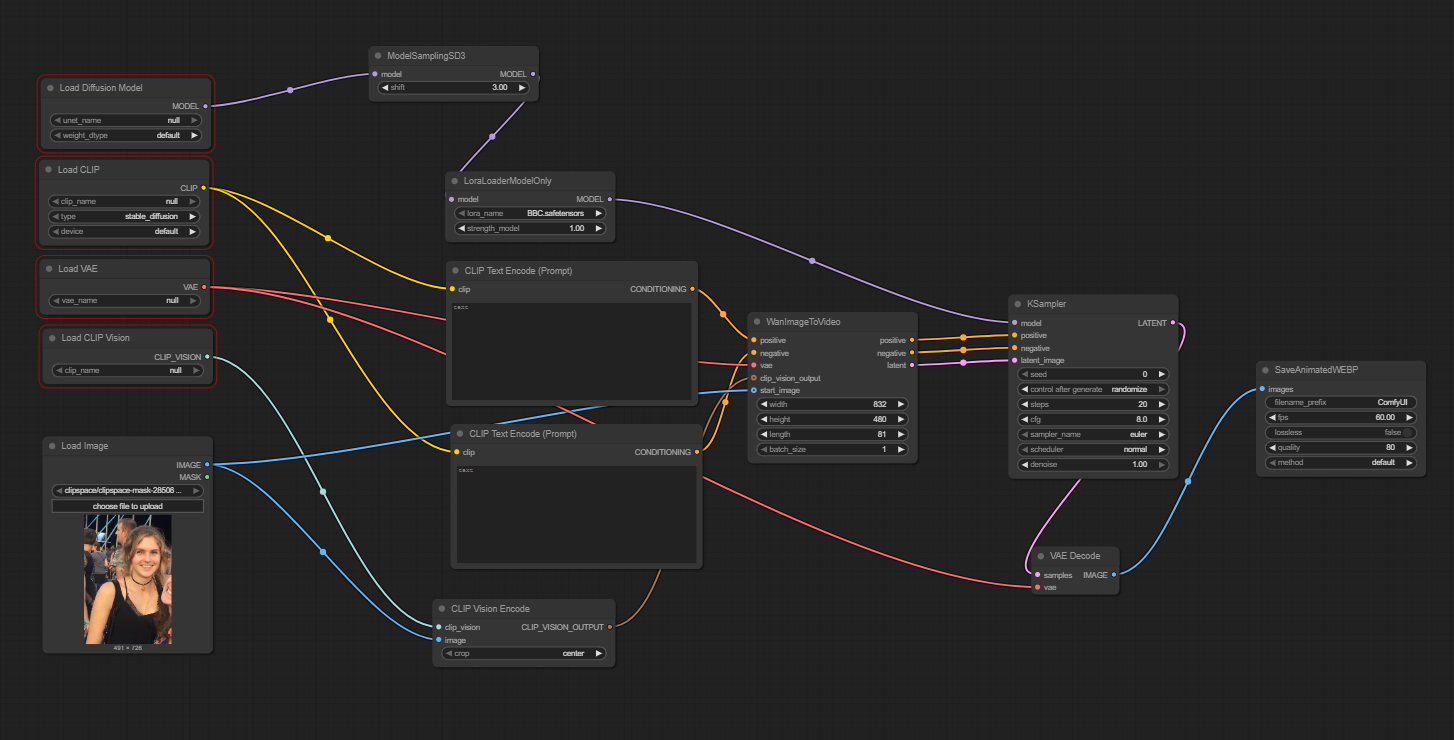Collapse the ModelSamplingSD3 node title dot
The image size is (1454, 740).
(378, 56)
